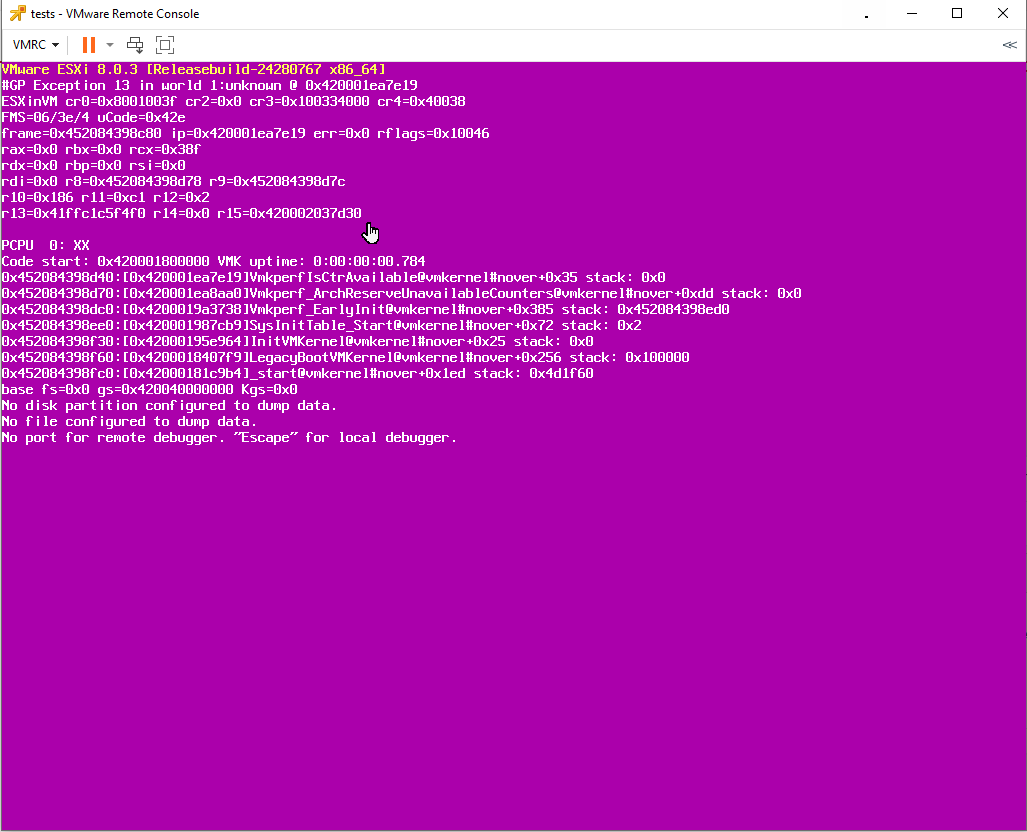Click the Vmkperf_EarlyInit stack trace line
This screenshot has width=1027, height=832.
point(365,309)
